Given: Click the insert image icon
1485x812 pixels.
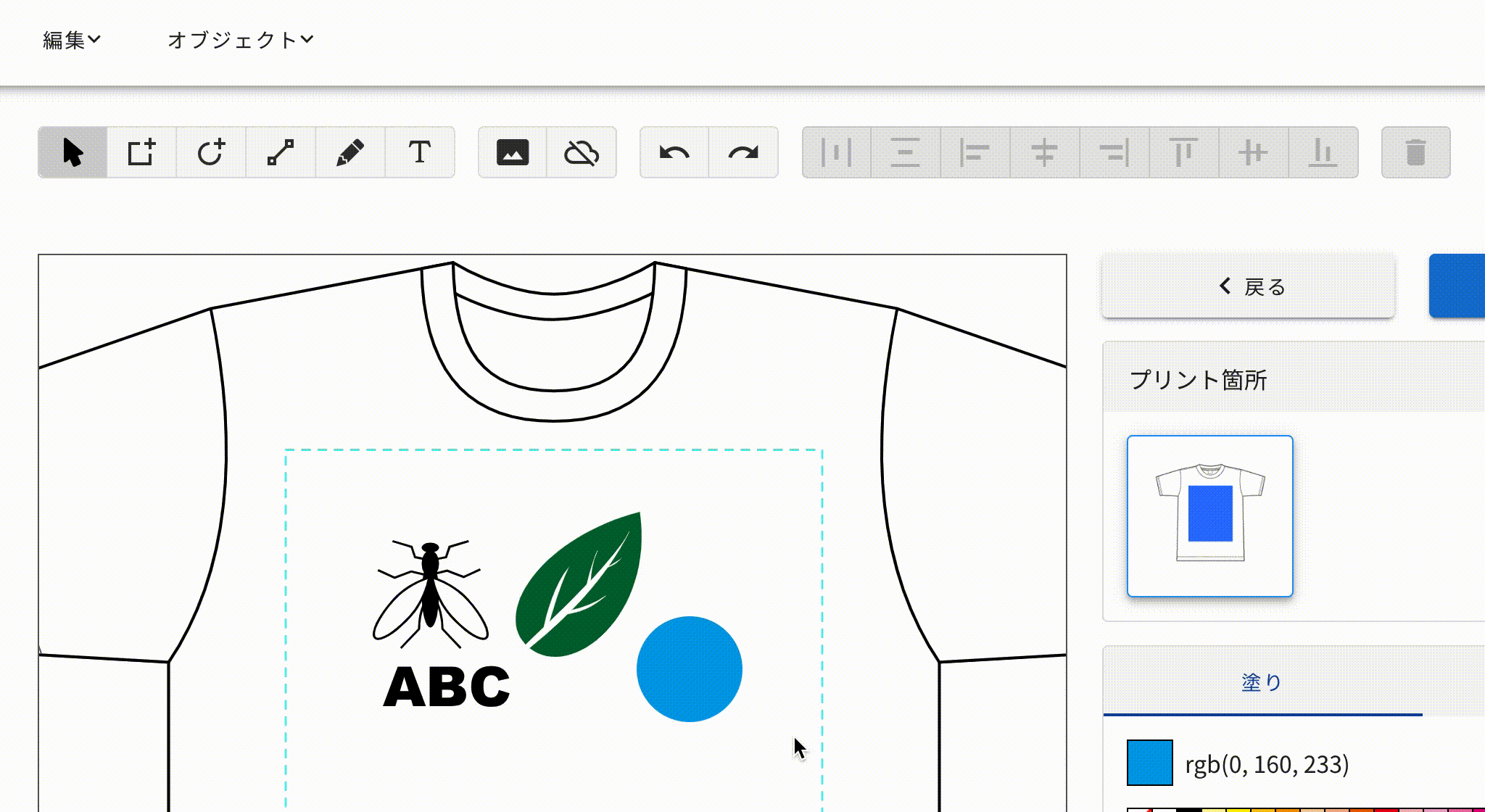Looking at the screenshot, I should pyautogui.click(x=513, y=152).
